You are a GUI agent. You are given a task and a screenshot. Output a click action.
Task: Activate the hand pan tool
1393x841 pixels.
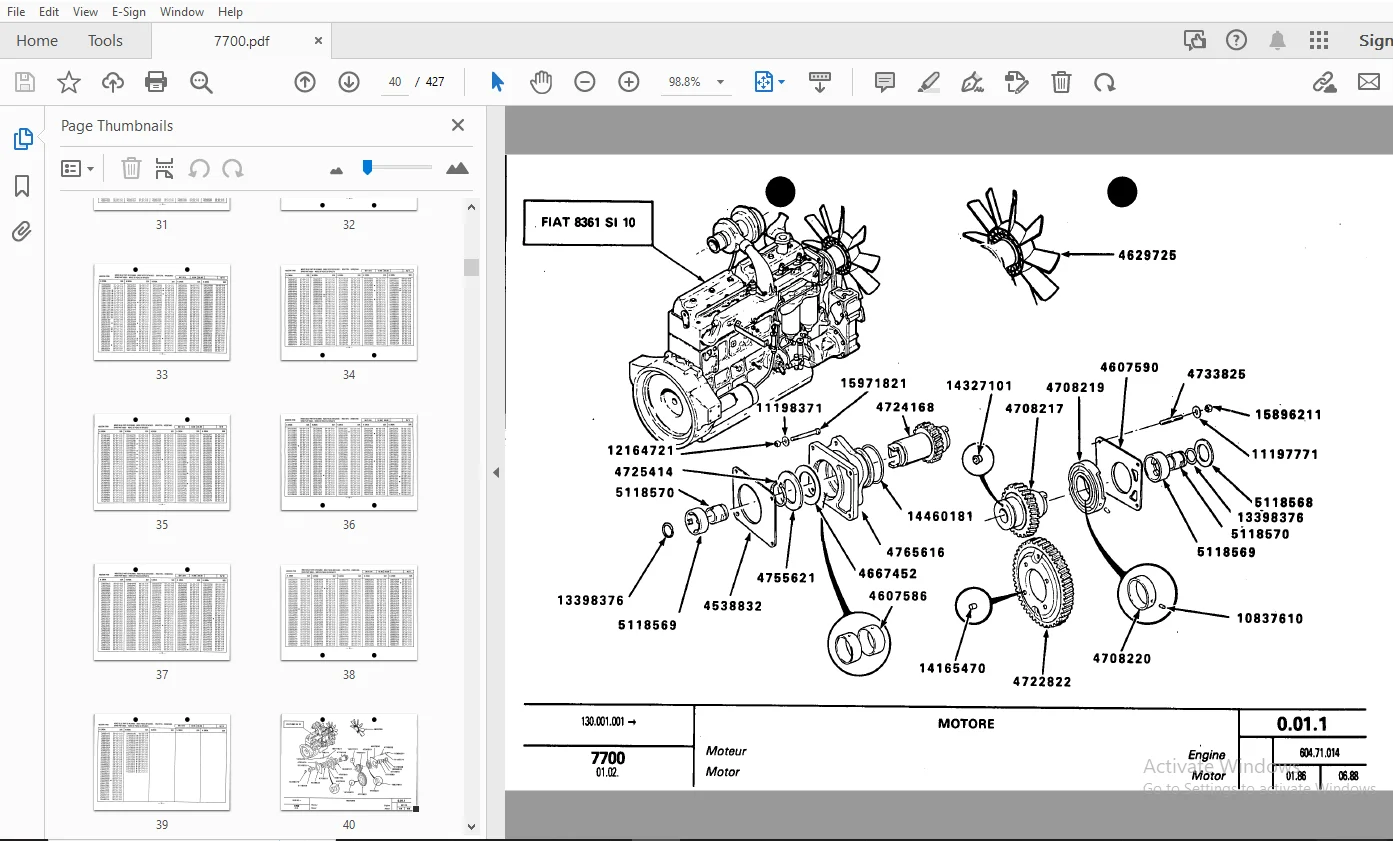click(541, 82)
